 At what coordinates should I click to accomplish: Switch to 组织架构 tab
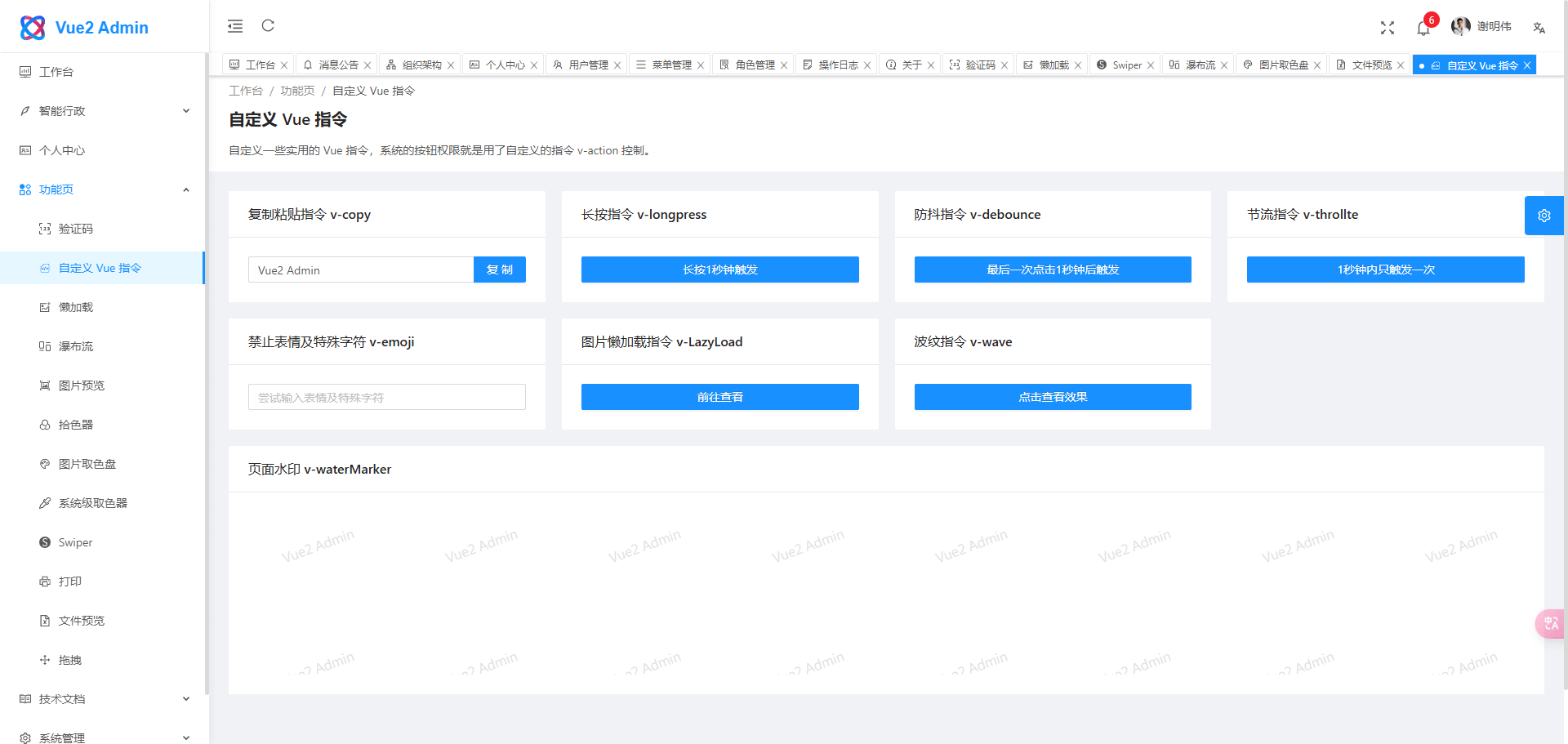421,65
